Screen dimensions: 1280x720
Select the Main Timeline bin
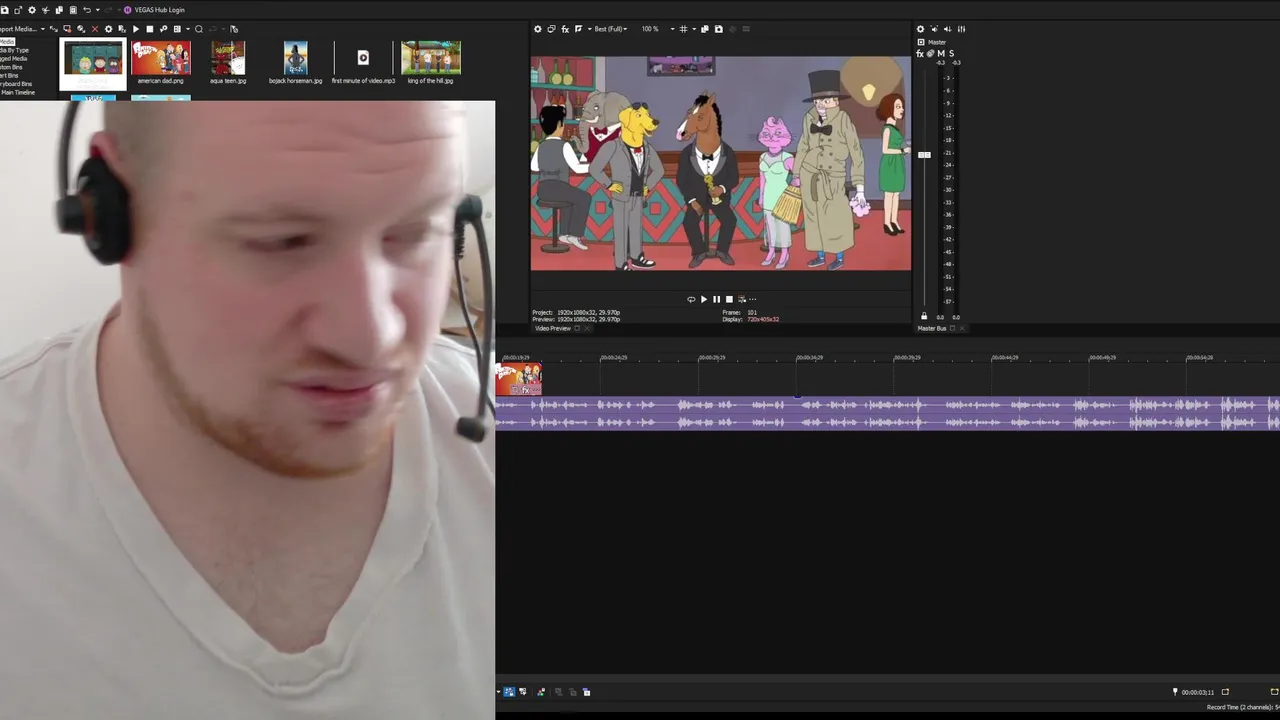pos(18,92)
